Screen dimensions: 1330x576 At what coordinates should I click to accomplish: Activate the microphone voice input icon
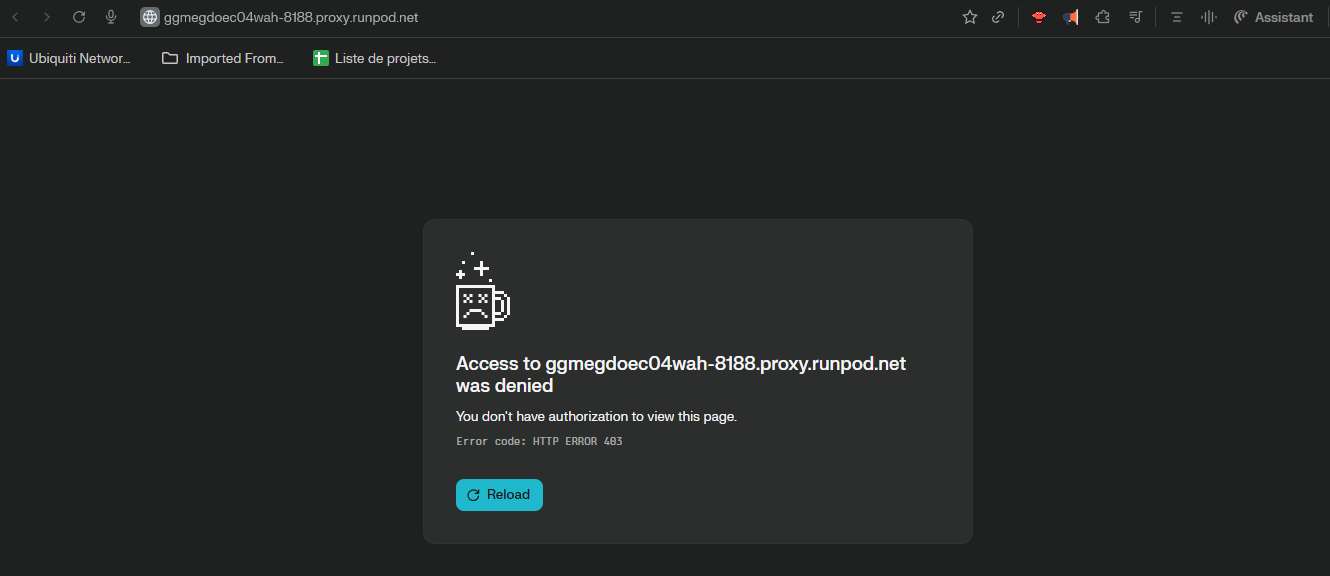tap(111, 17)
